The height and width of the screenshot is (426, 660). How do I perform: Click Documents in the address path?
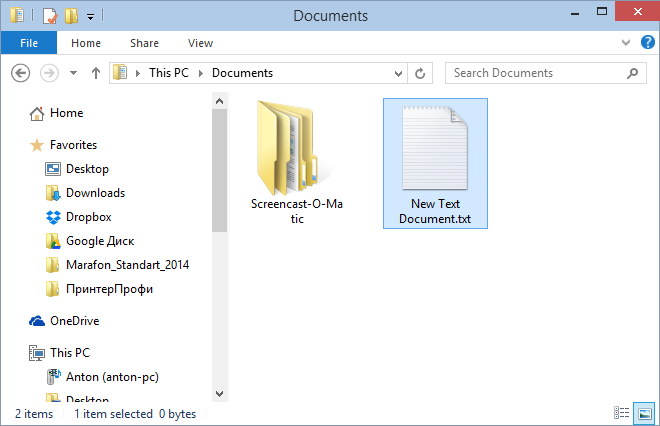[x=242, y=73]
